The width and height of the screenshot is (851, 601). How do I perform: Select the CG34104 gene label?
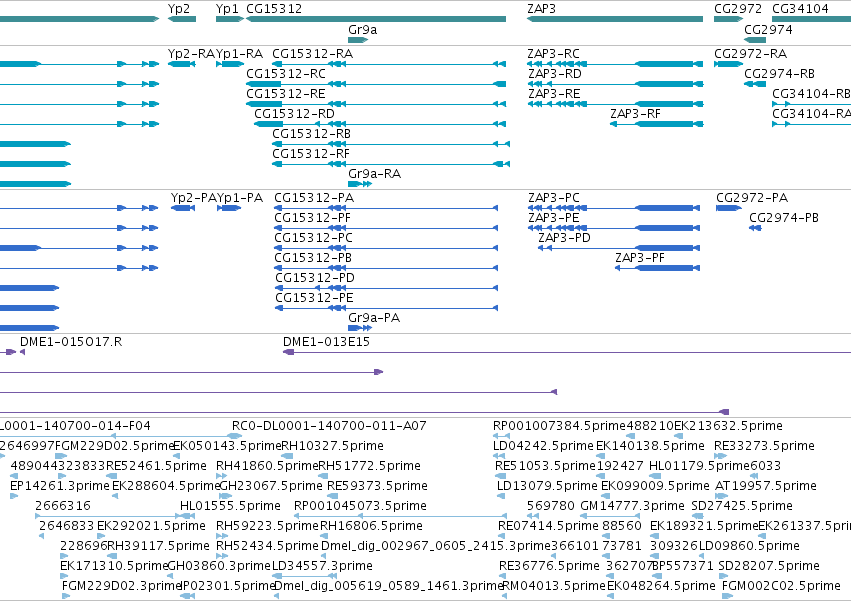800,9
